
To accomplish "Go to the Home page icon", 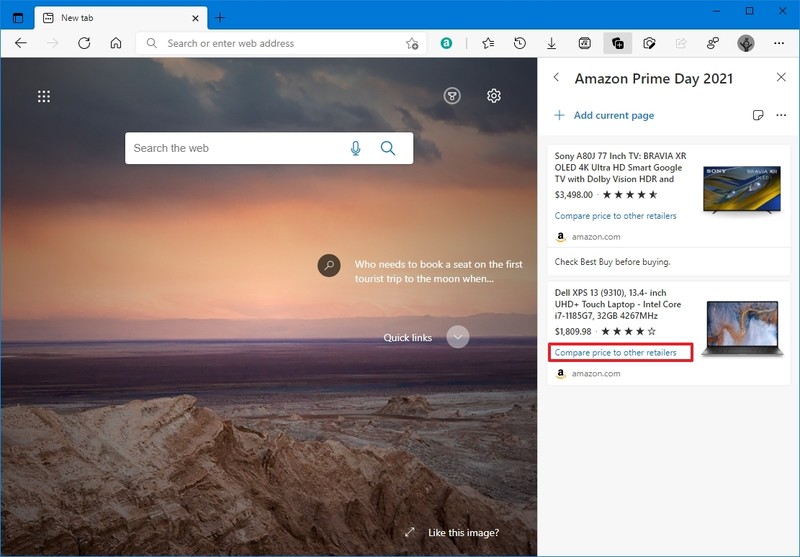I will (x=116, y=43).
